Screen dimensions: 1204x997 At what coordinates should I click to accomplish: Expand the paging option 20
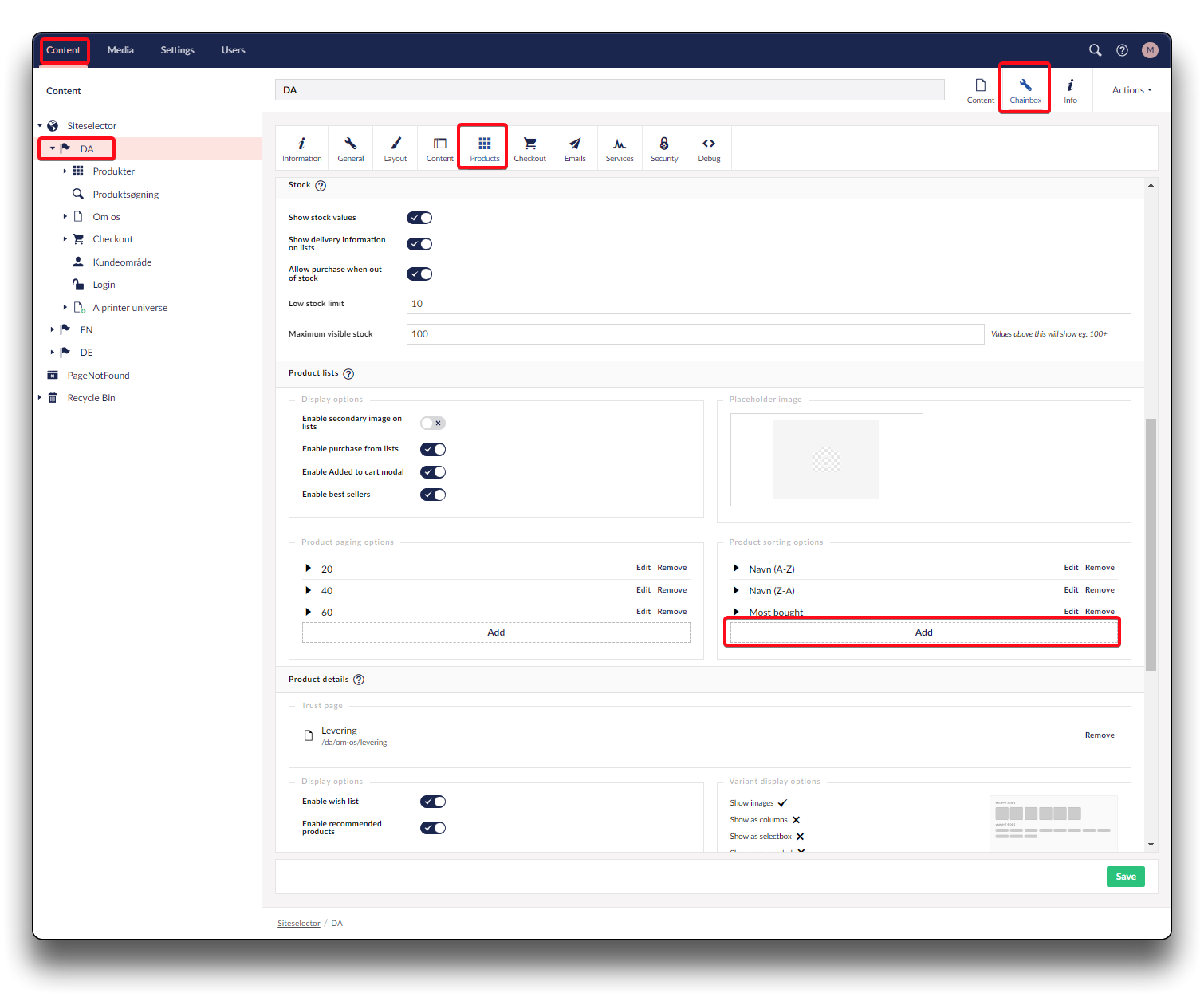pyautogui.click(x=309, y=569)
